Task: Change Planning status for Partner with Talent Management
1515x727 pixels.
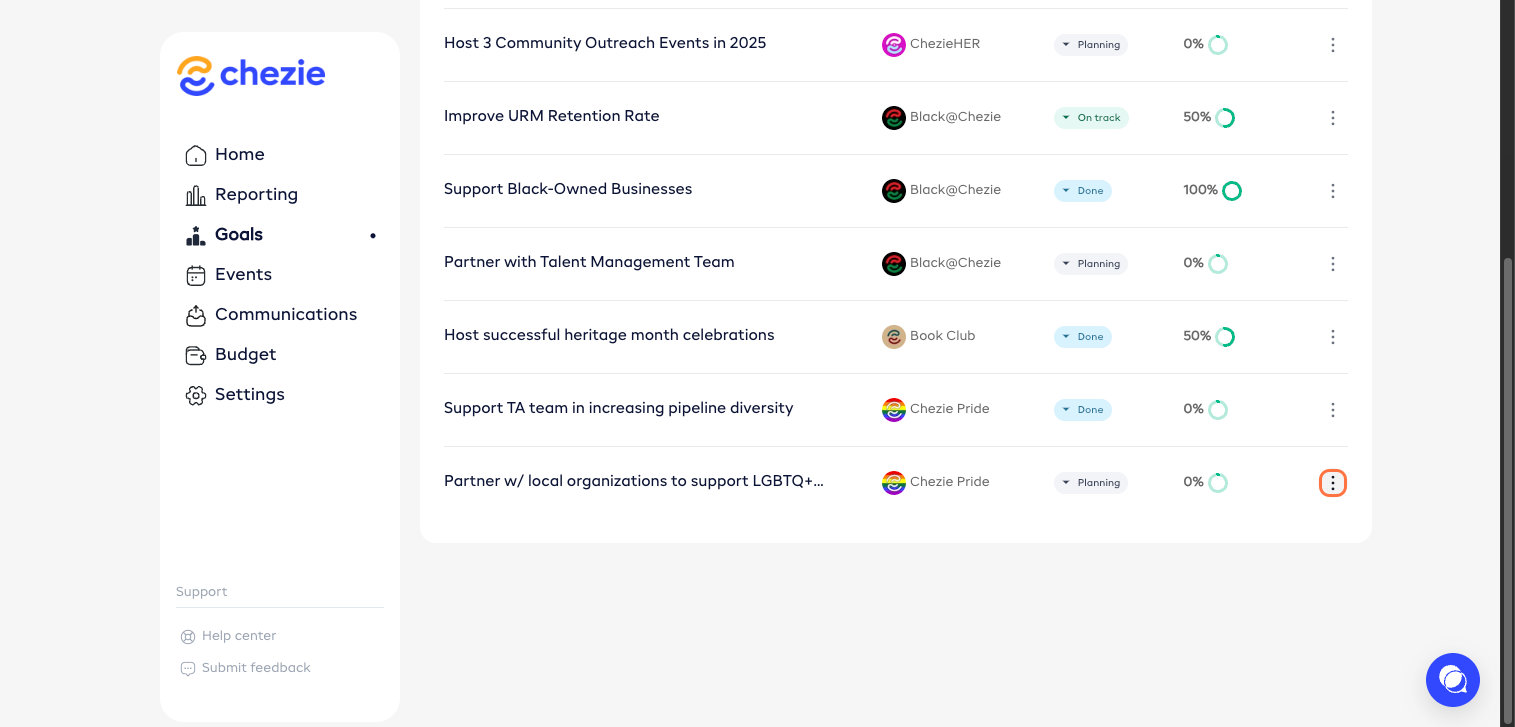Action: pos(1090,264)
